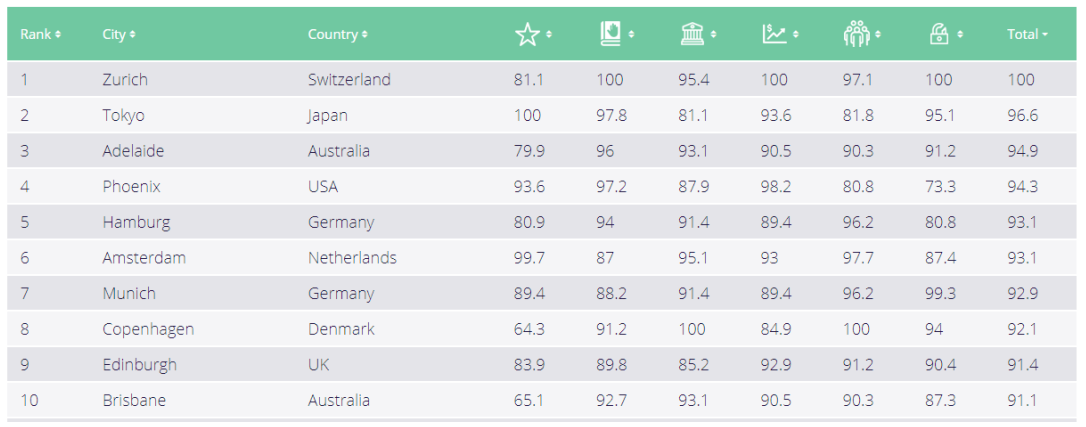Select Netherlands in the Country column
This screenshot has height=427, width=1086.
(x=352, y=258)
